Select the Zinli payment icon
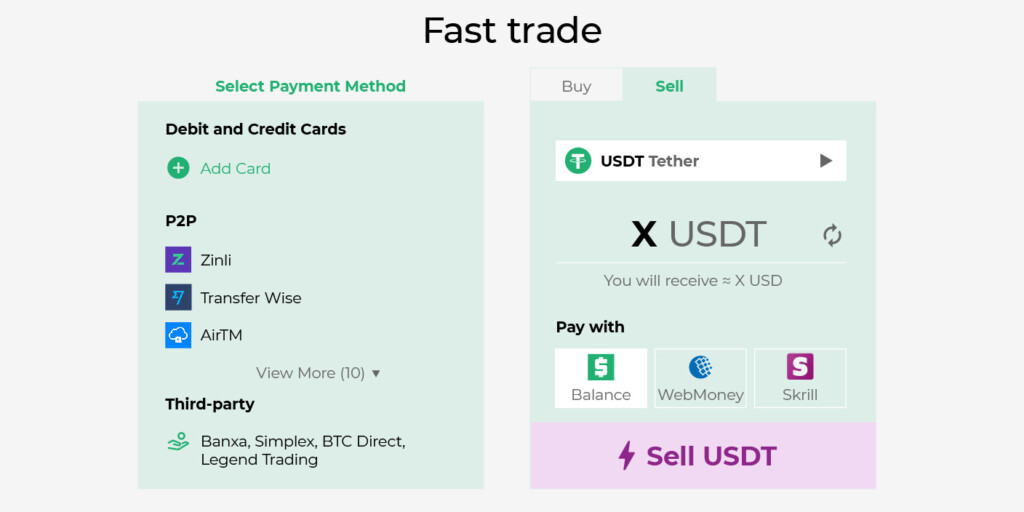 tap(178, 260)
